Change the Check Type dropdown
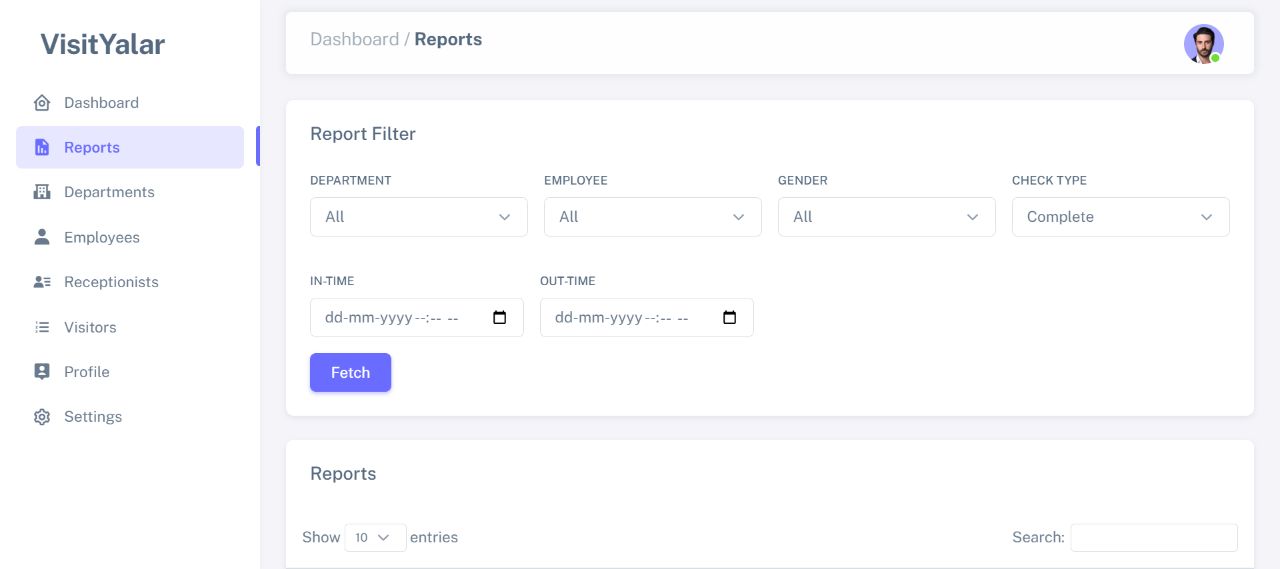 (1120, 217)
